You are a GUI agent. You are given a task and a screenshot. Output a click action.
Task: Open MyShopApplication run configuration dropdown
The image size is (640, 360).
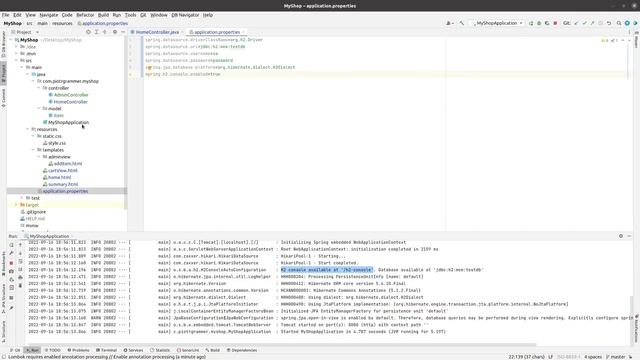point(498,23)
